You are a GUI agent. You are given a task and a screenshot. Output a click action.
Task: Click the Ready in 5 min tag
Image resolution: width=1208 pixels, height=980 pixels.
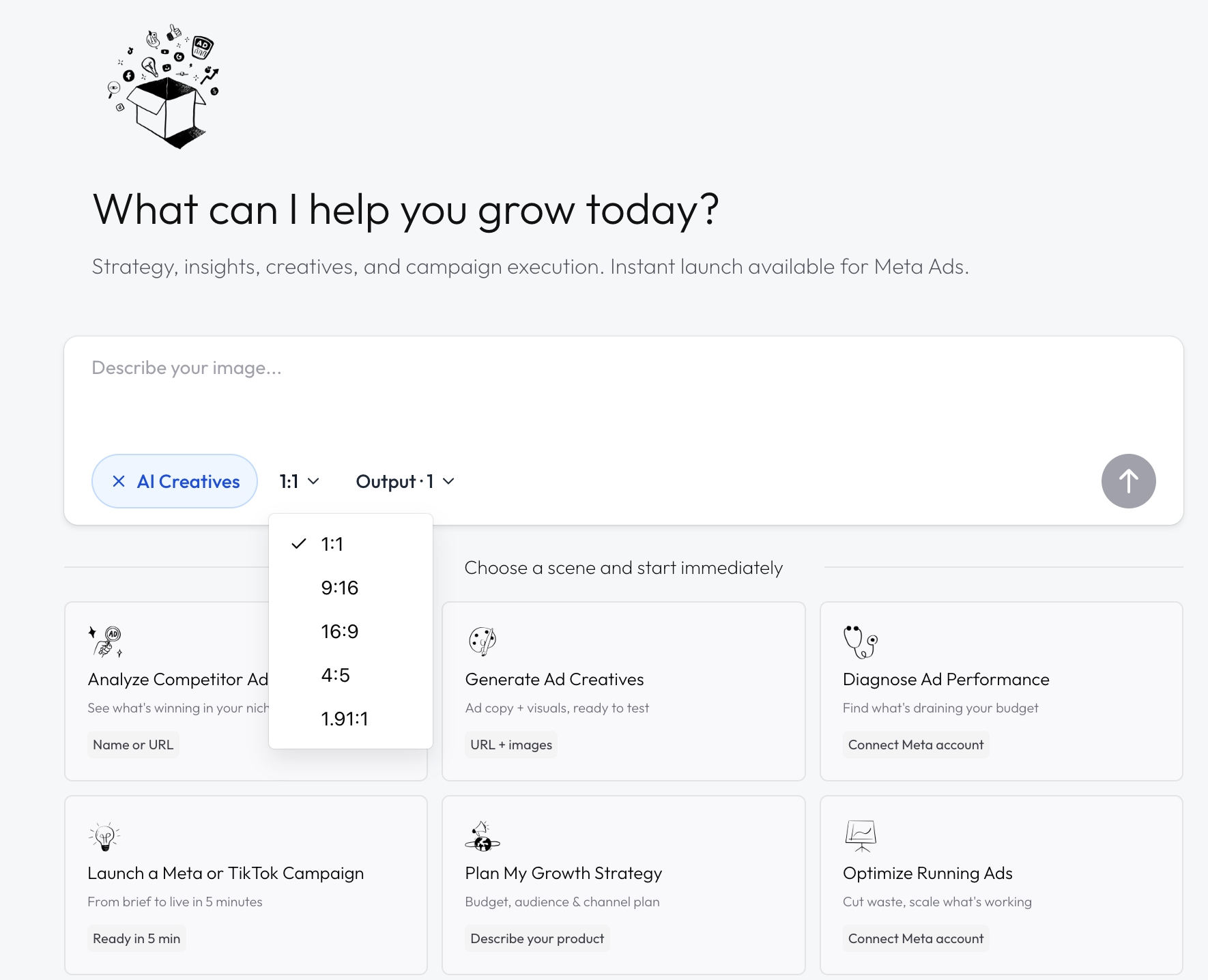[x=136, y=938]
